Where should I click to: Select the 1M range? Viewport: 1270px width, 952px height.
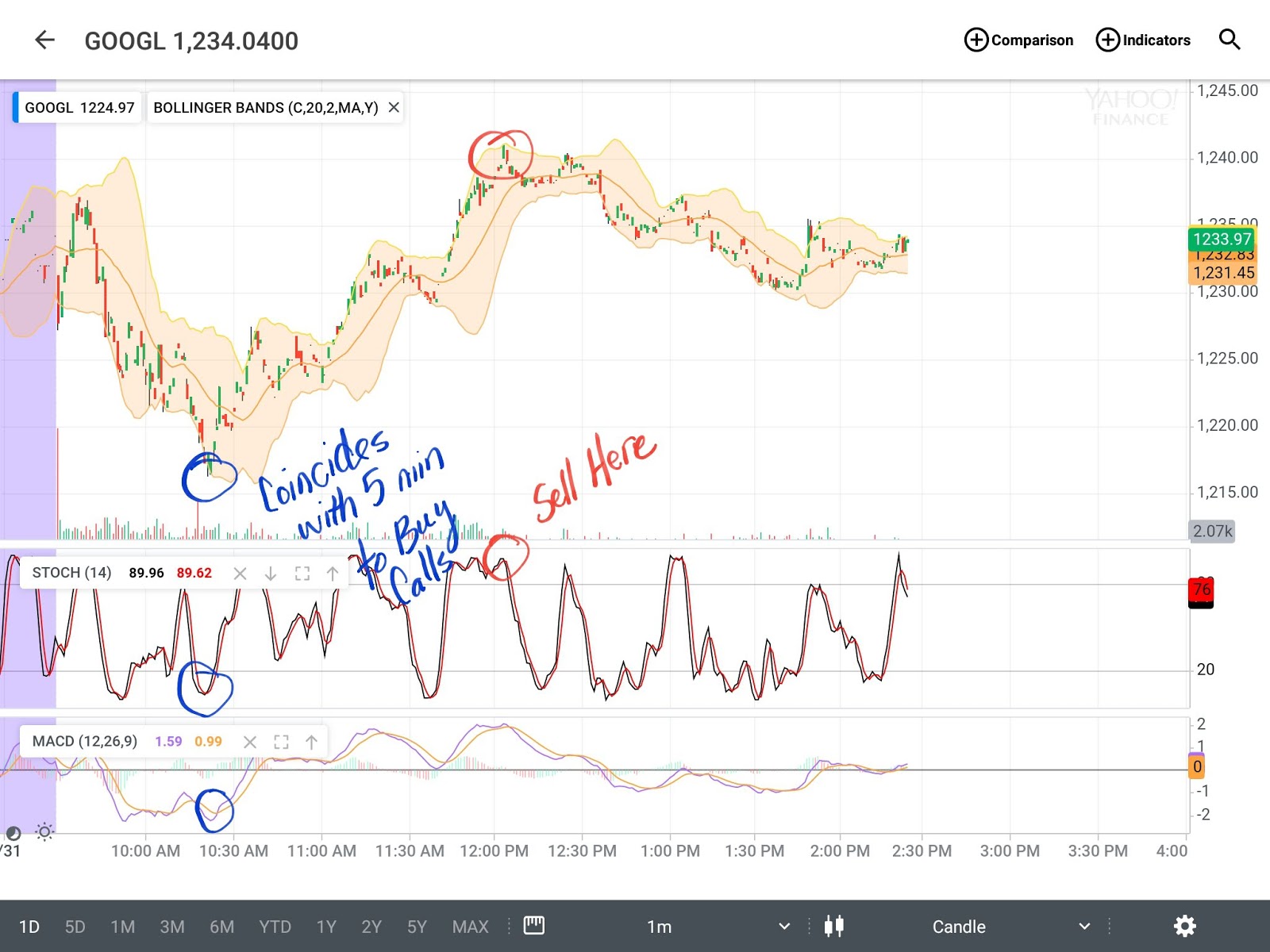(122, 927)
